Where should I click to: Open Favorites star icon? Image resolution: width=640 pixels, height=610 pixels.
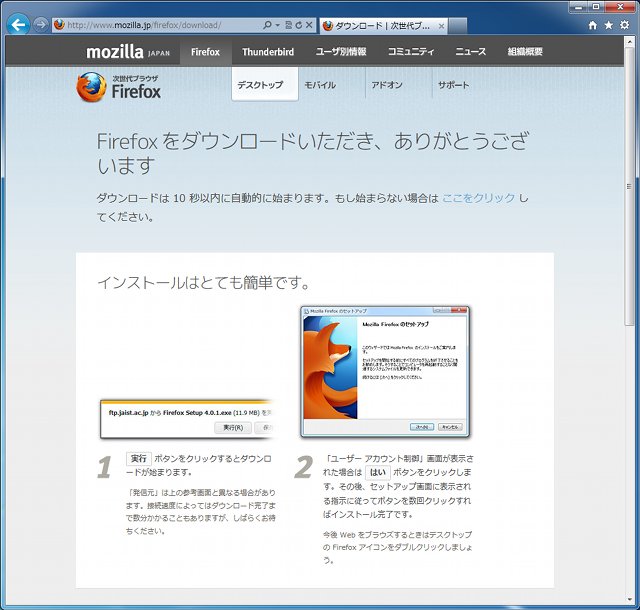tap(609, 25)
